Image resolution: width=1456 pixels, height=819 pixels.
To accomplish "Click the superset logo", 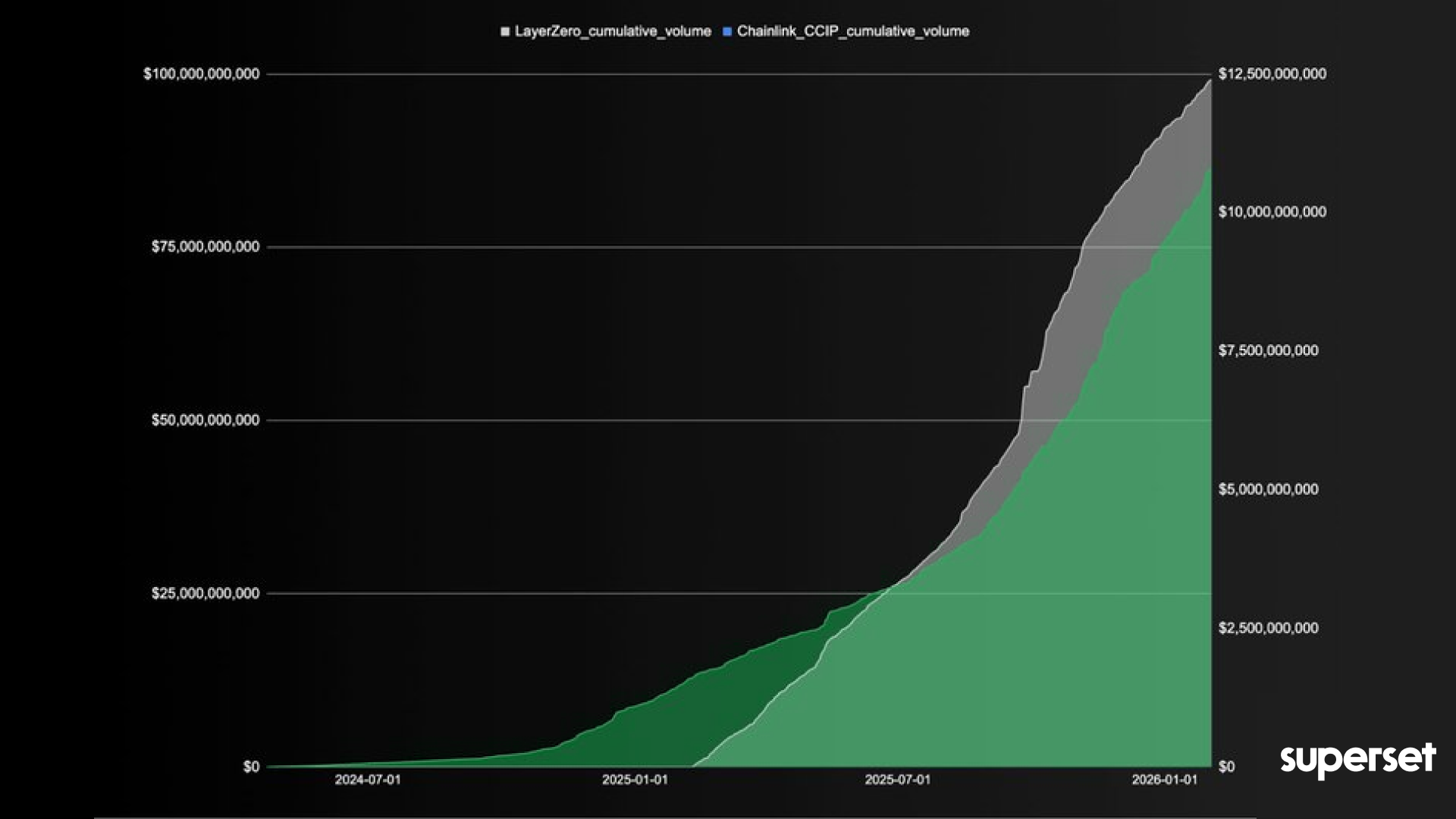I will coord(1357,759).
